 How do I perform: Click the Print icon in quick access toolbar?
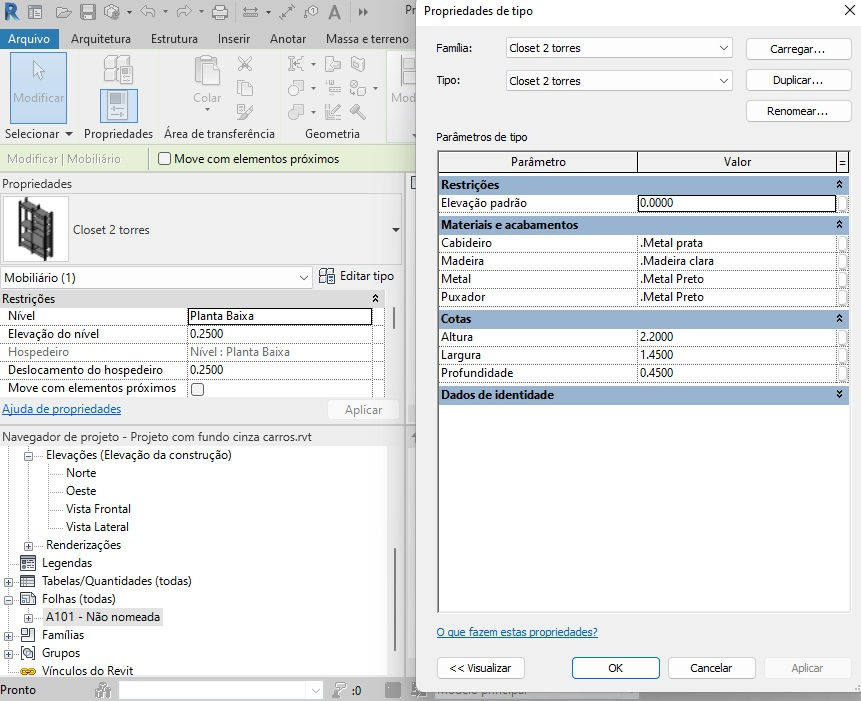click(220, 12)
